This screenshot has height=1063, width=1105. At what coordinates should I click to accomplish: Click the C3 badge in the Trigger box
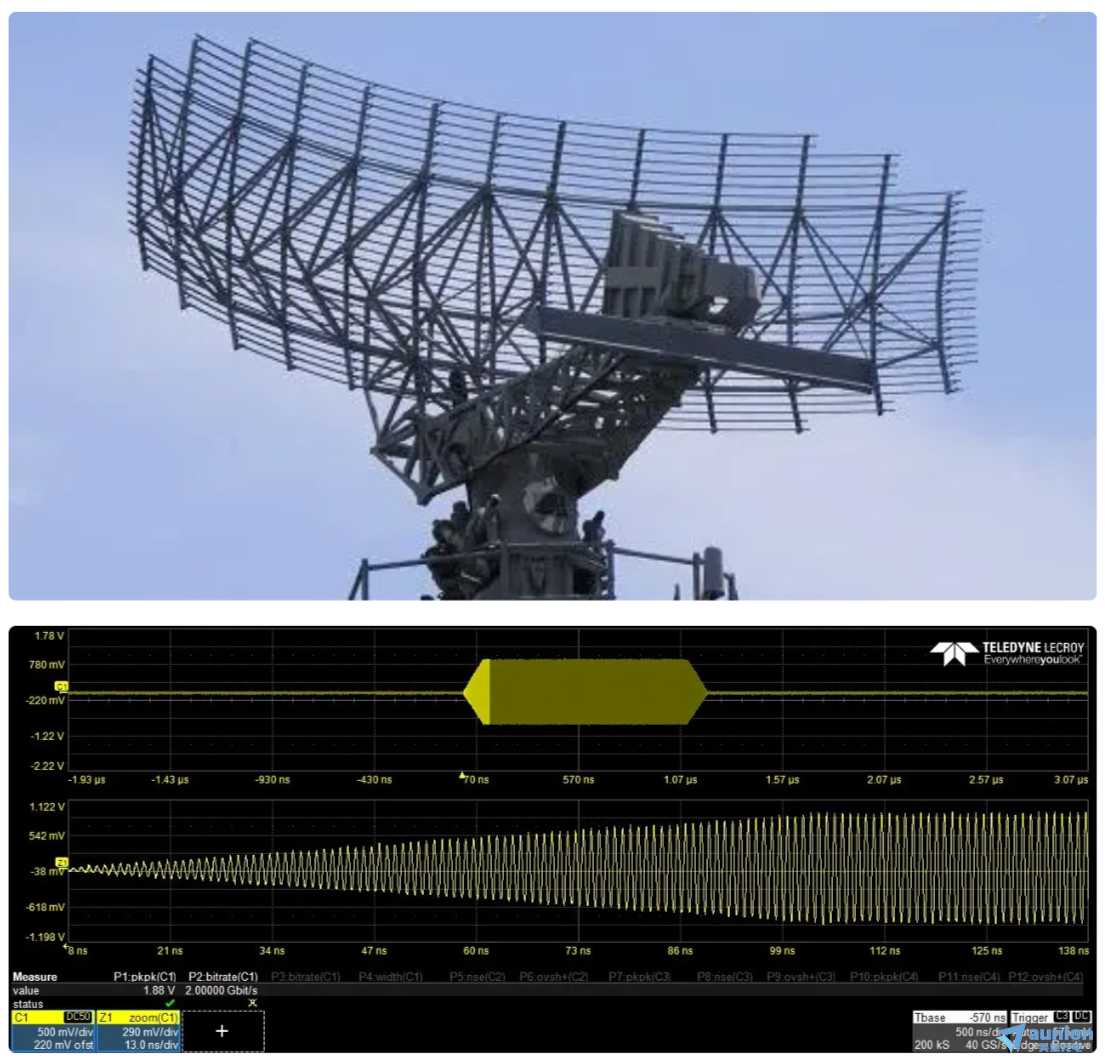pyautogui.click(x=1061, y=1017)
